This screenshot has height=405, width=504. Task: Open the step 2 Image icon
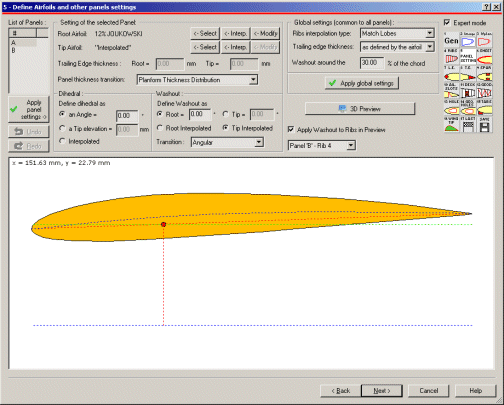point(468,41)
